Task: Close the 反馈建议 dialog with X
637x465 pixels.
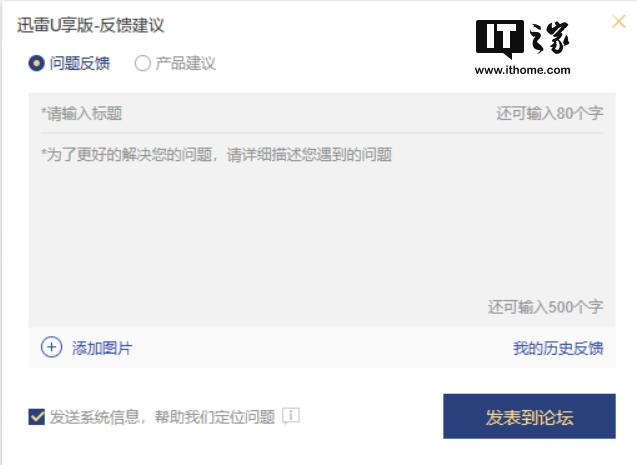Action: 619,22
